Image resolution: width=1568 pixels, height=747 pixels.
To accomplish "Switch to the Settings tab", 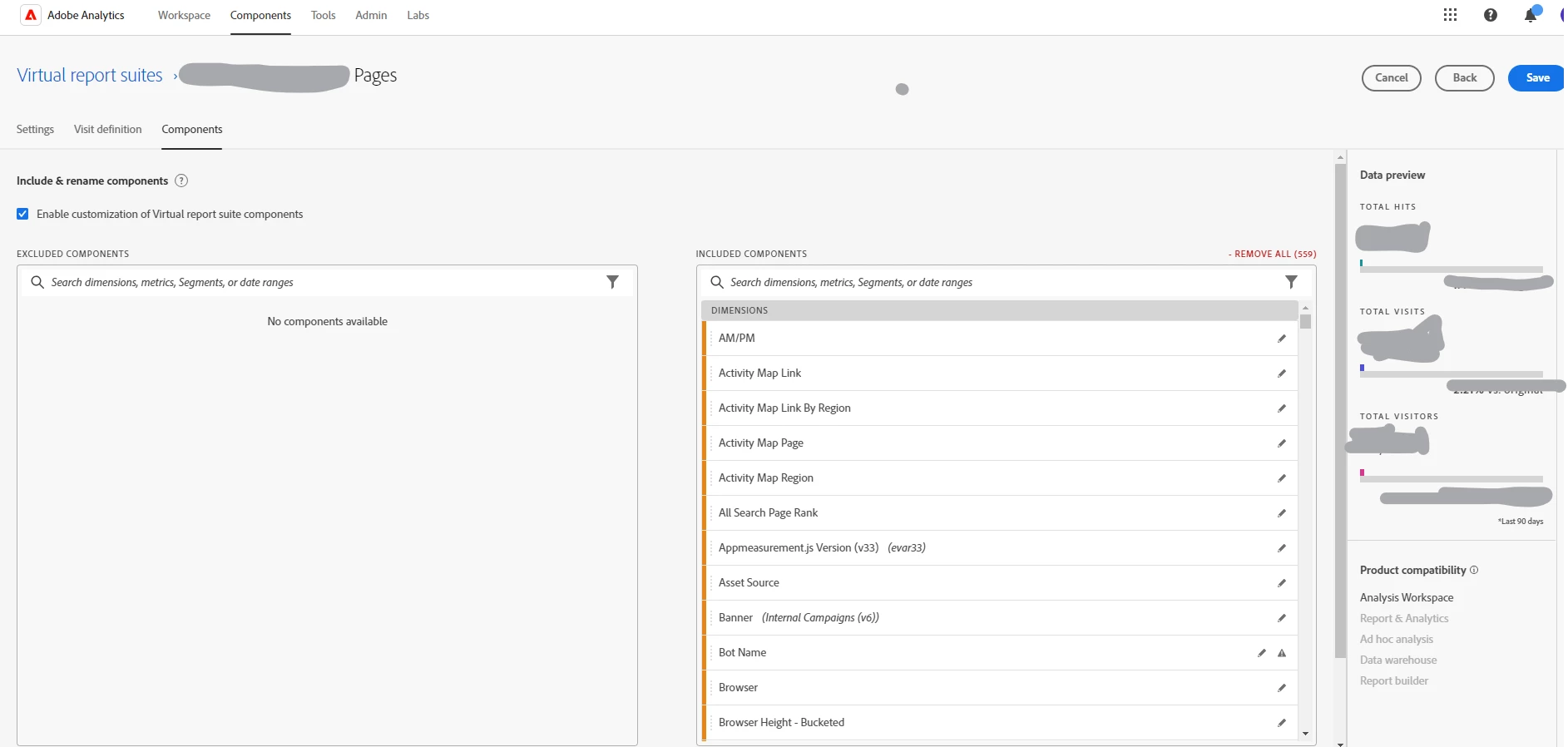I will pos(35,129).
